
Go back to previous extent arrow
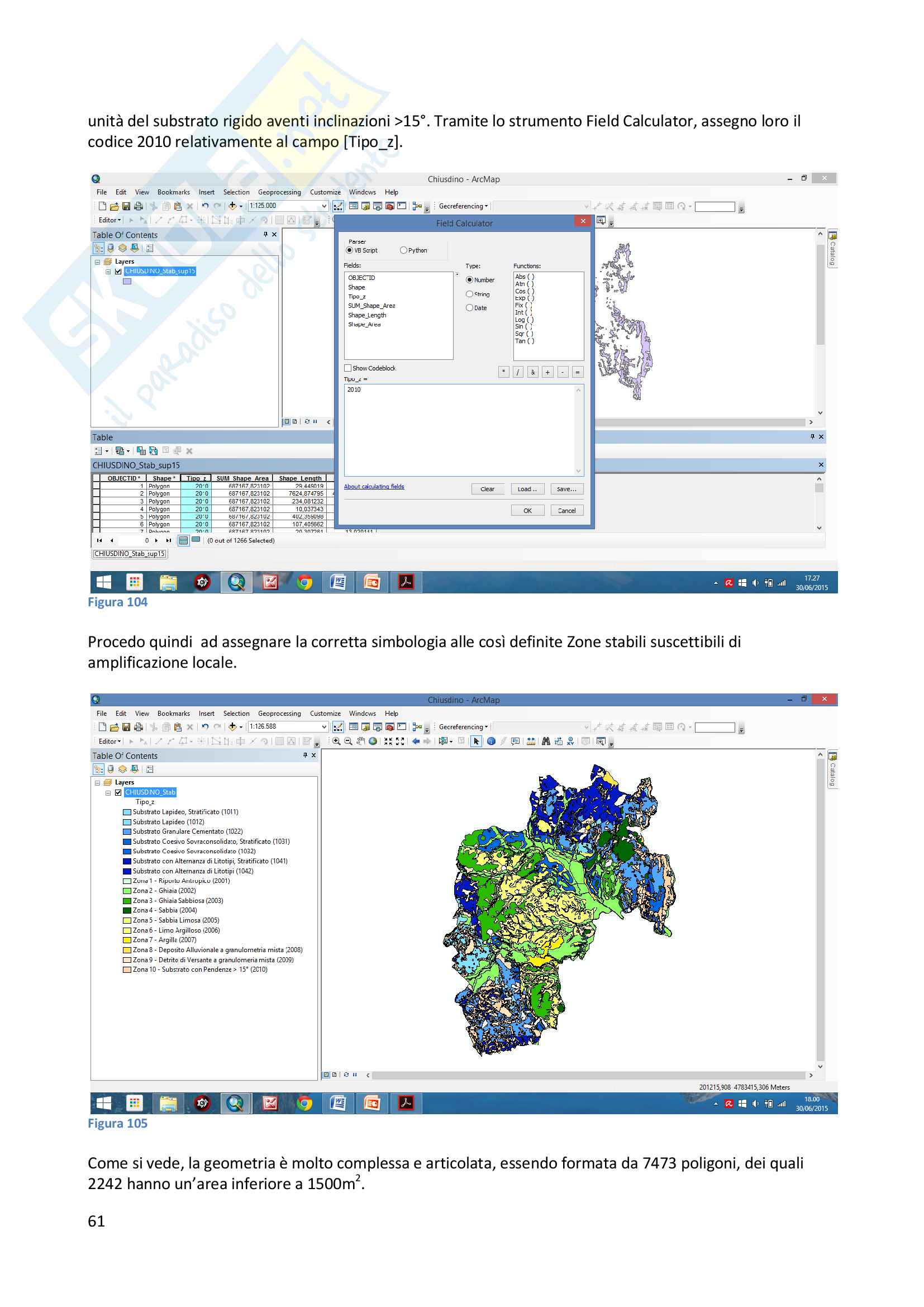[x=416, y=741]
